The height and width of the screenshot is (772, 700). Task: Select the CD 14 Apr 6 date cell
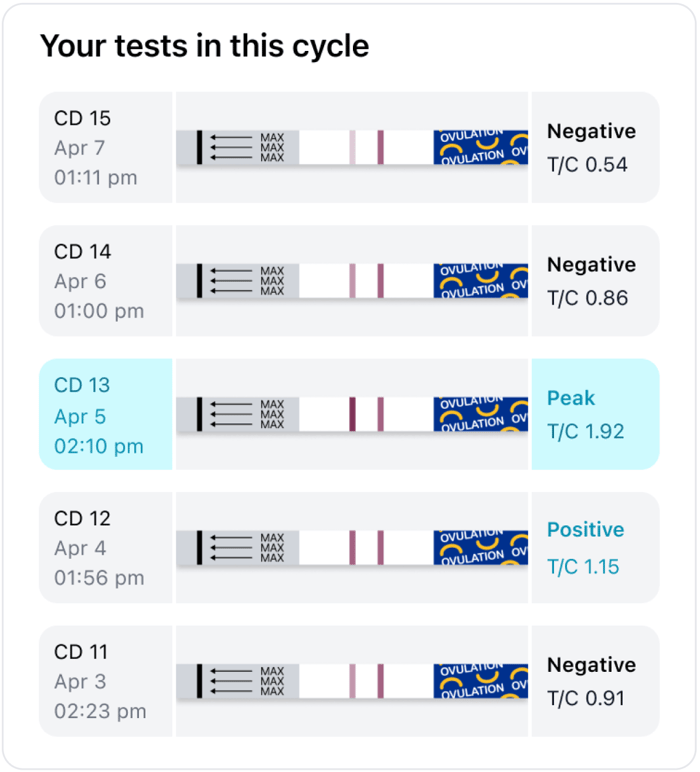105,281
